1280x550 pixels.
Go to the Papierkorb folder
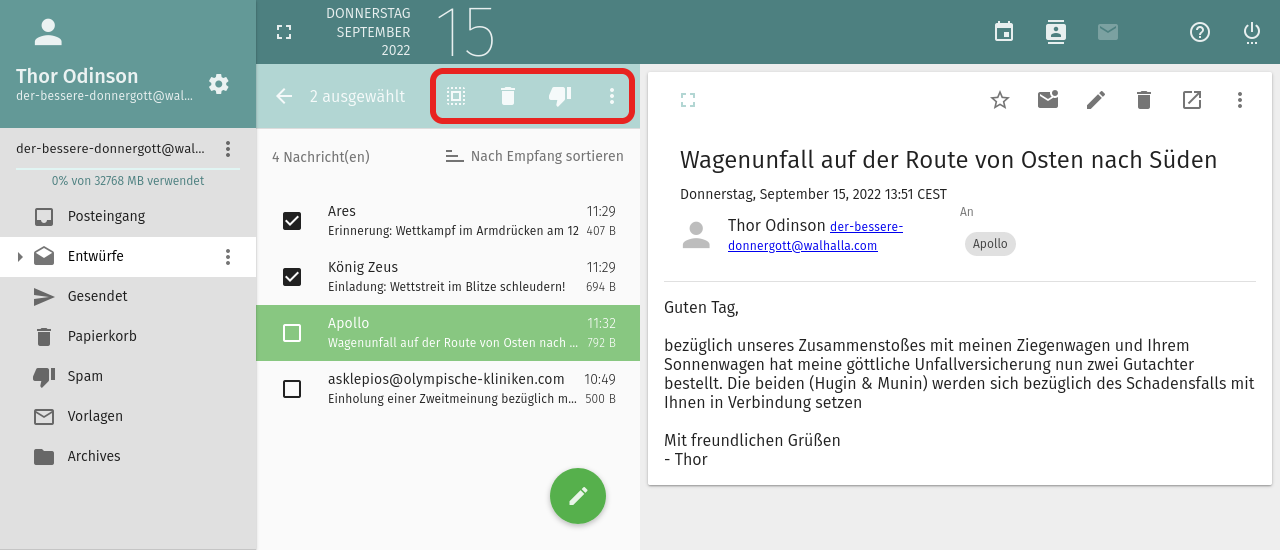(102, 336)
